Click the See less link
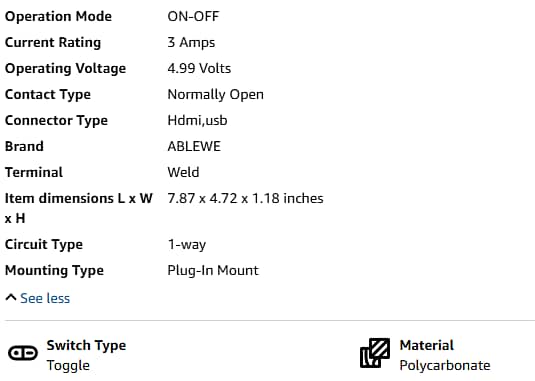The height and width of the screenshot is (381, 535). tap(45, 298)
